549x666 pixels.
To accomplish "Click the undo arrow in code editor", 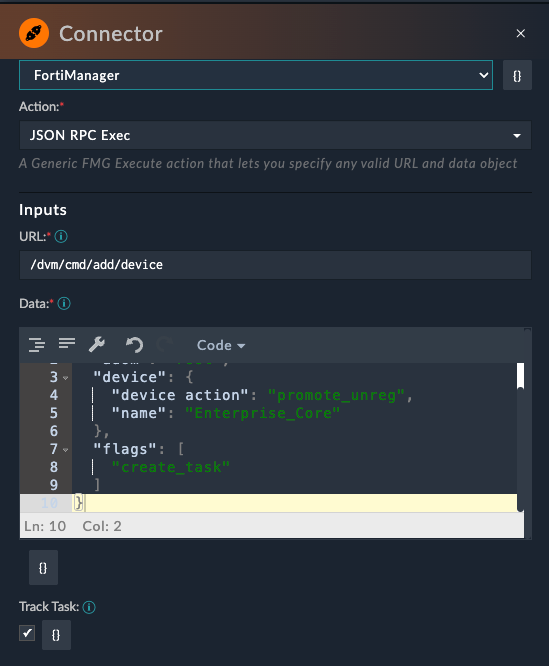I will click(134, 344).
